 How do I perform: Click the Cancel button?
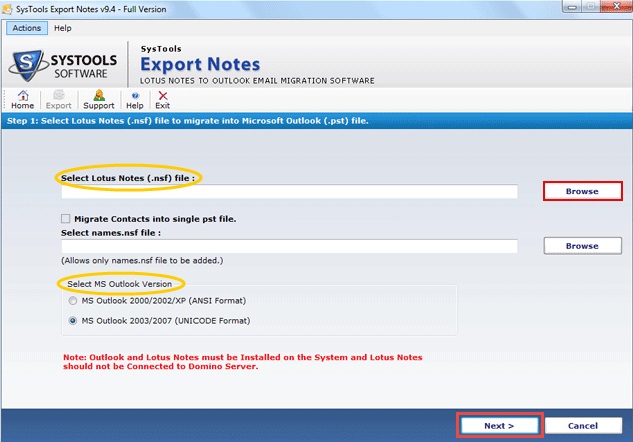click(x=583, y=425)
